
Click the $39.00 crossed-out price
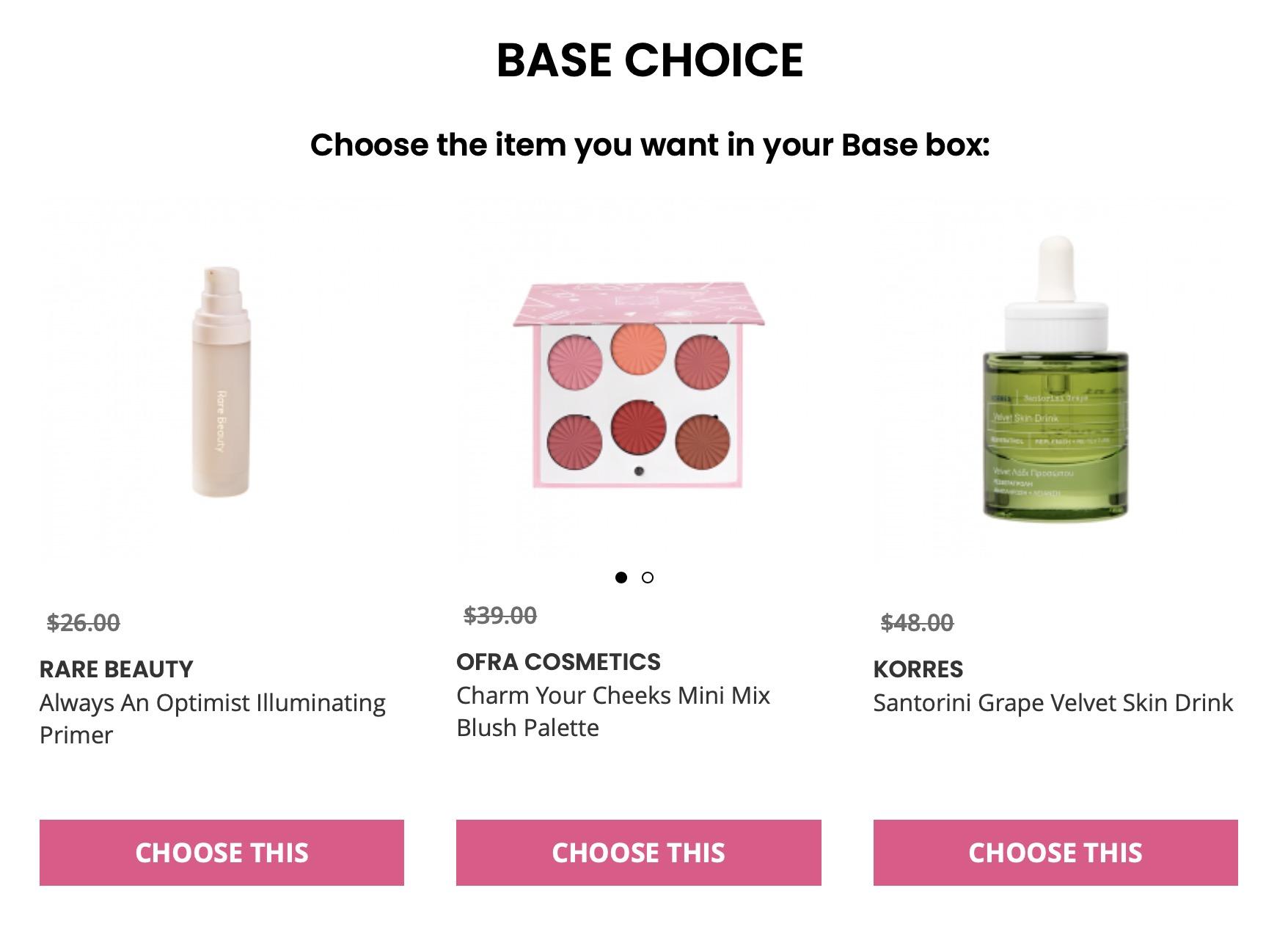[x=500, y=615]
